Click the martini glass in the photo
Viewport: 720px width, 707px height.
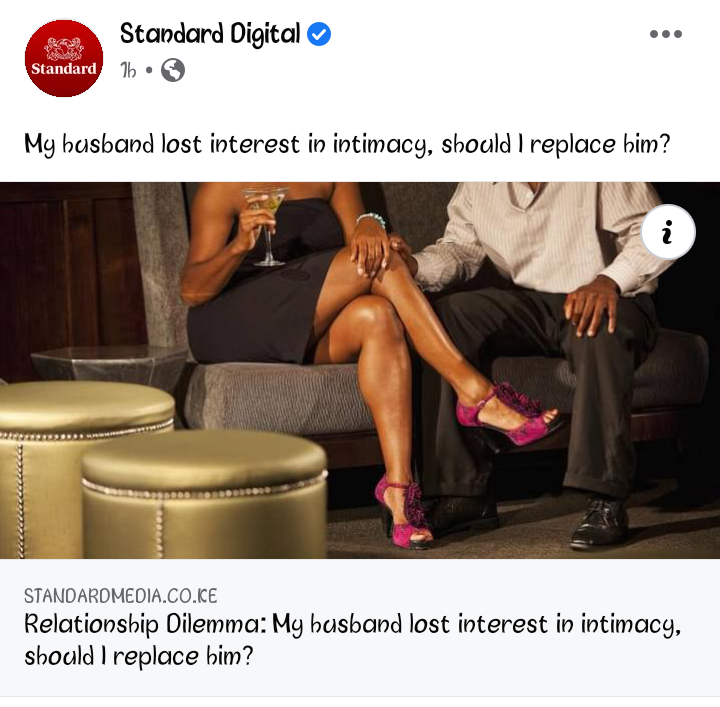268,225
